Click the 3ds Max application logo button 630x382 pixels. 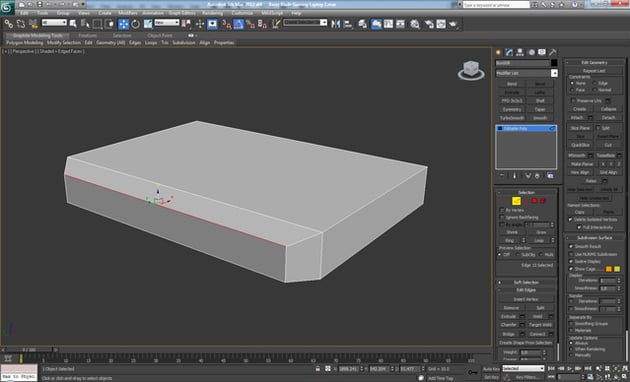click(7, 7)
